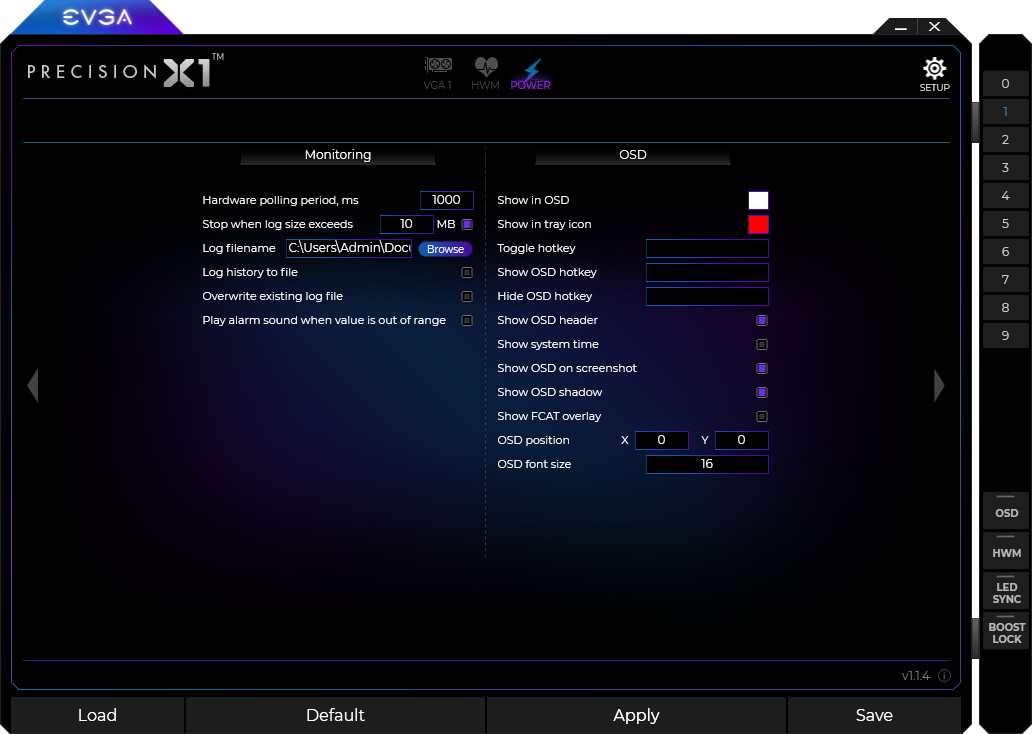
Task: Select profile slot 9
Action: pos(1005,335)
